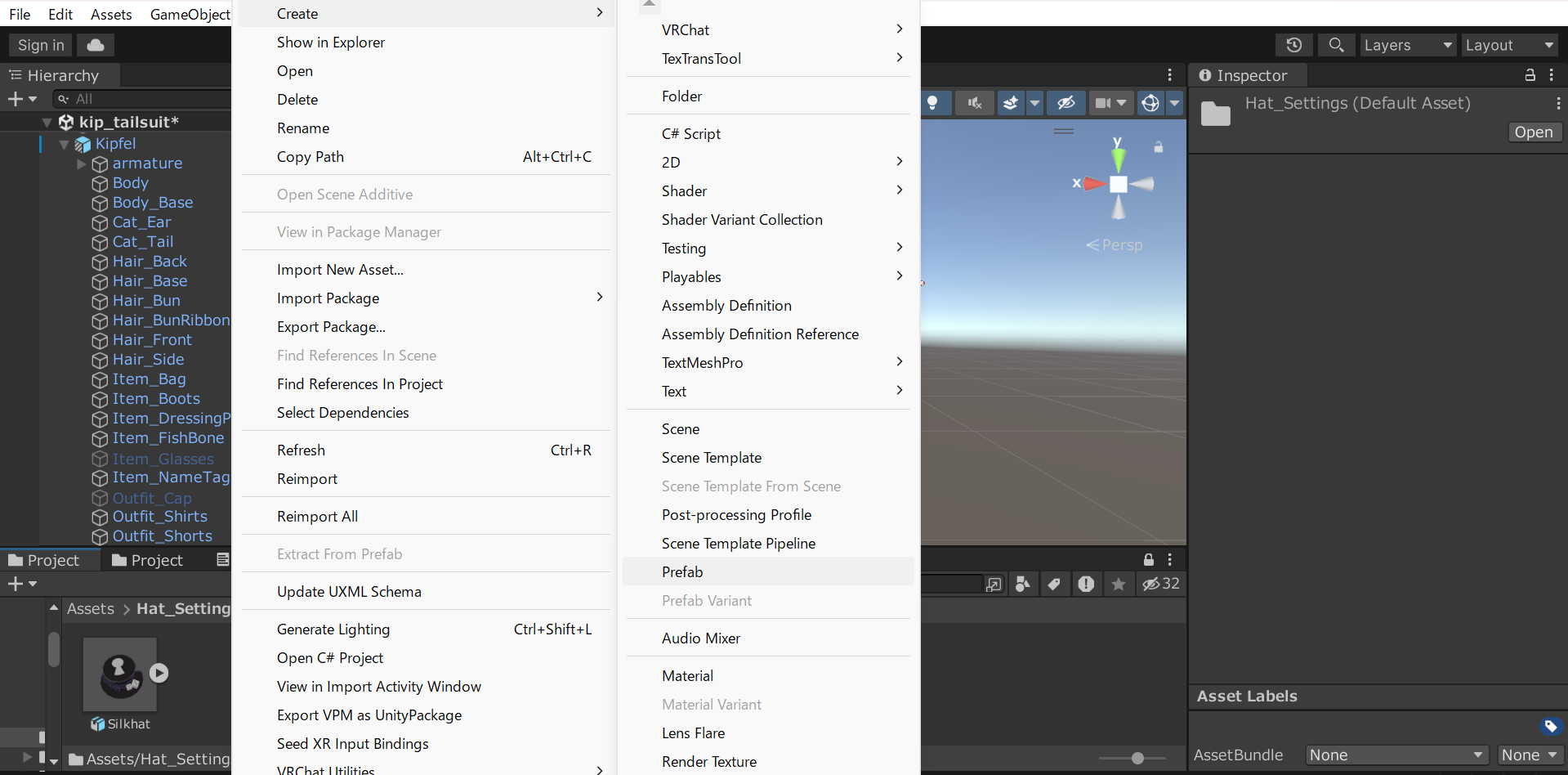This screenshot has height=775, width=1568.
Task: Click the blue label tag icon under Asset Labels
Action: pyautogui.click(x=1551, y=726)
